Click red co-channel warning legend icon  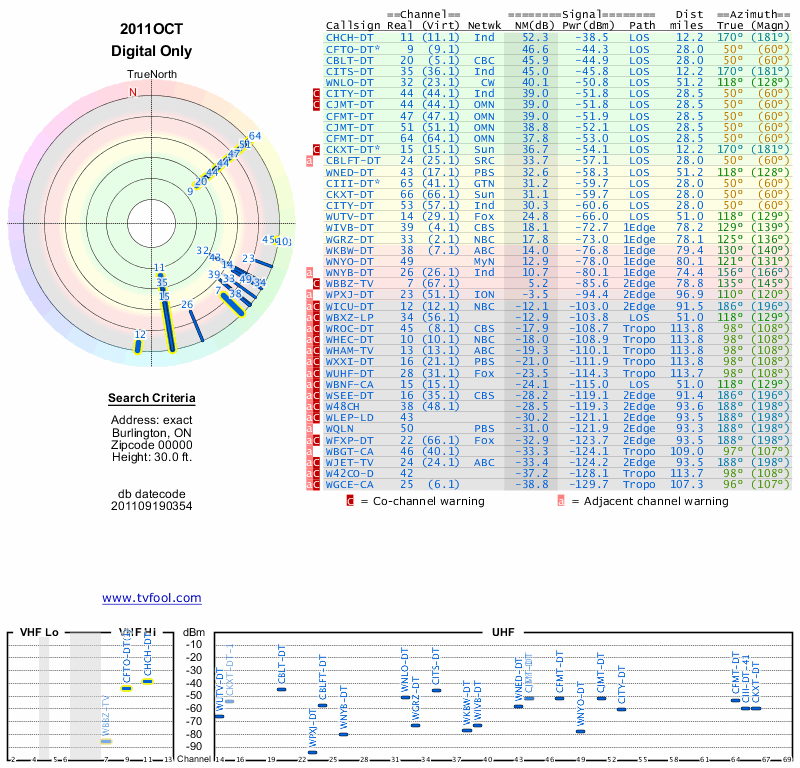(x=349, y=501)
